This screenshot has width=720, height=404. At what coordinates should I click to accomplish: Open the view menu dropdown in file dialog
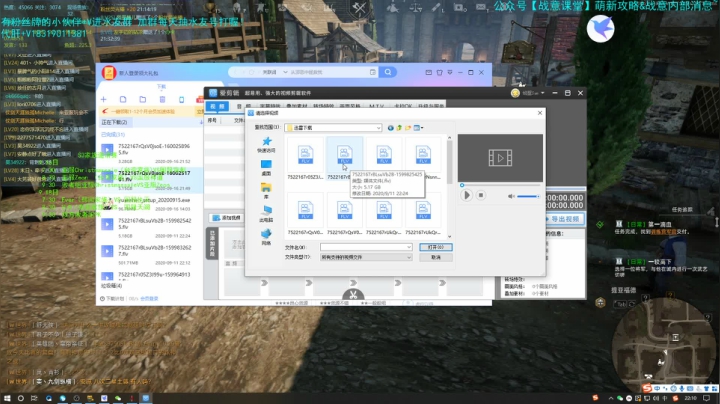[x=418, y=128]
